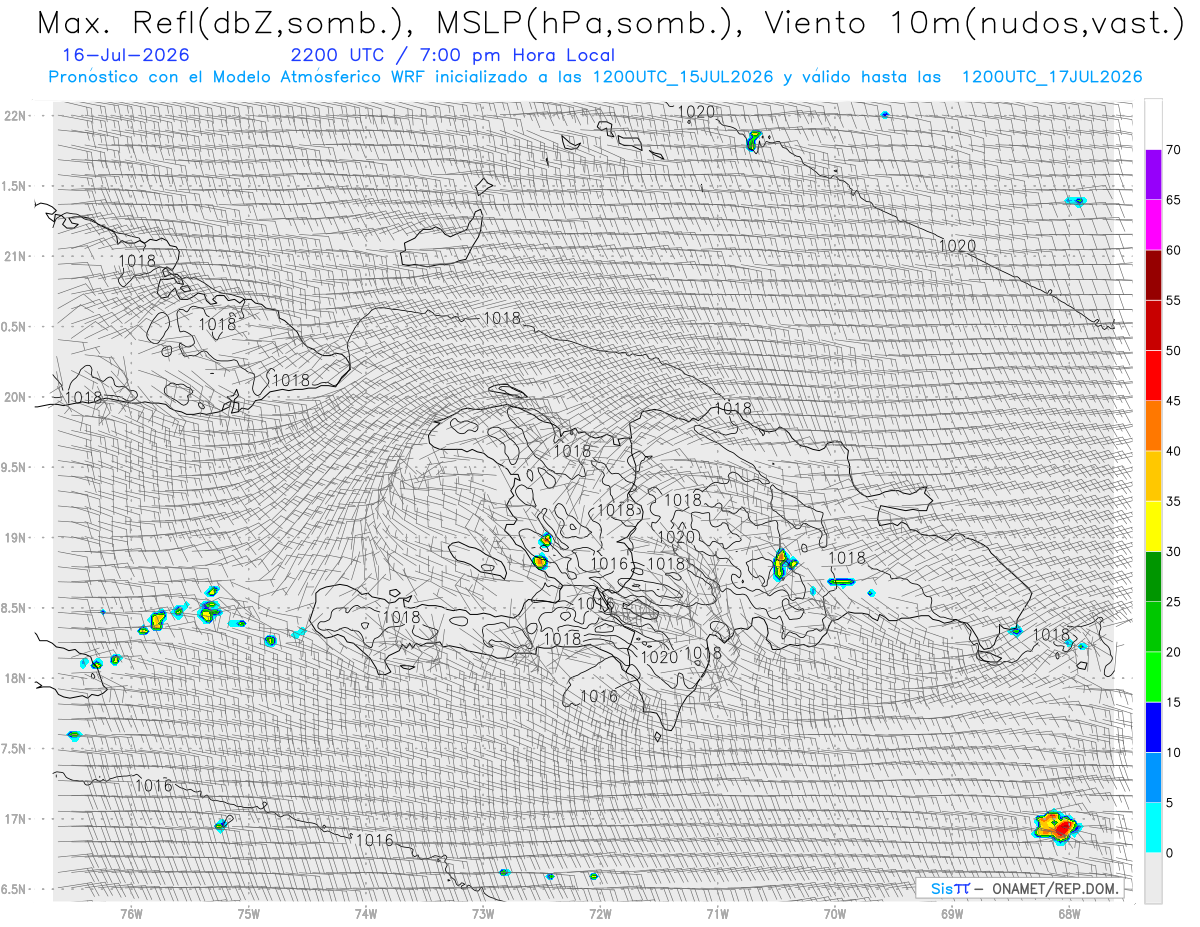
Task: Select the '2200 UTC / 7:00 pm Hora Local' text
Action: (x=453, y=55)
